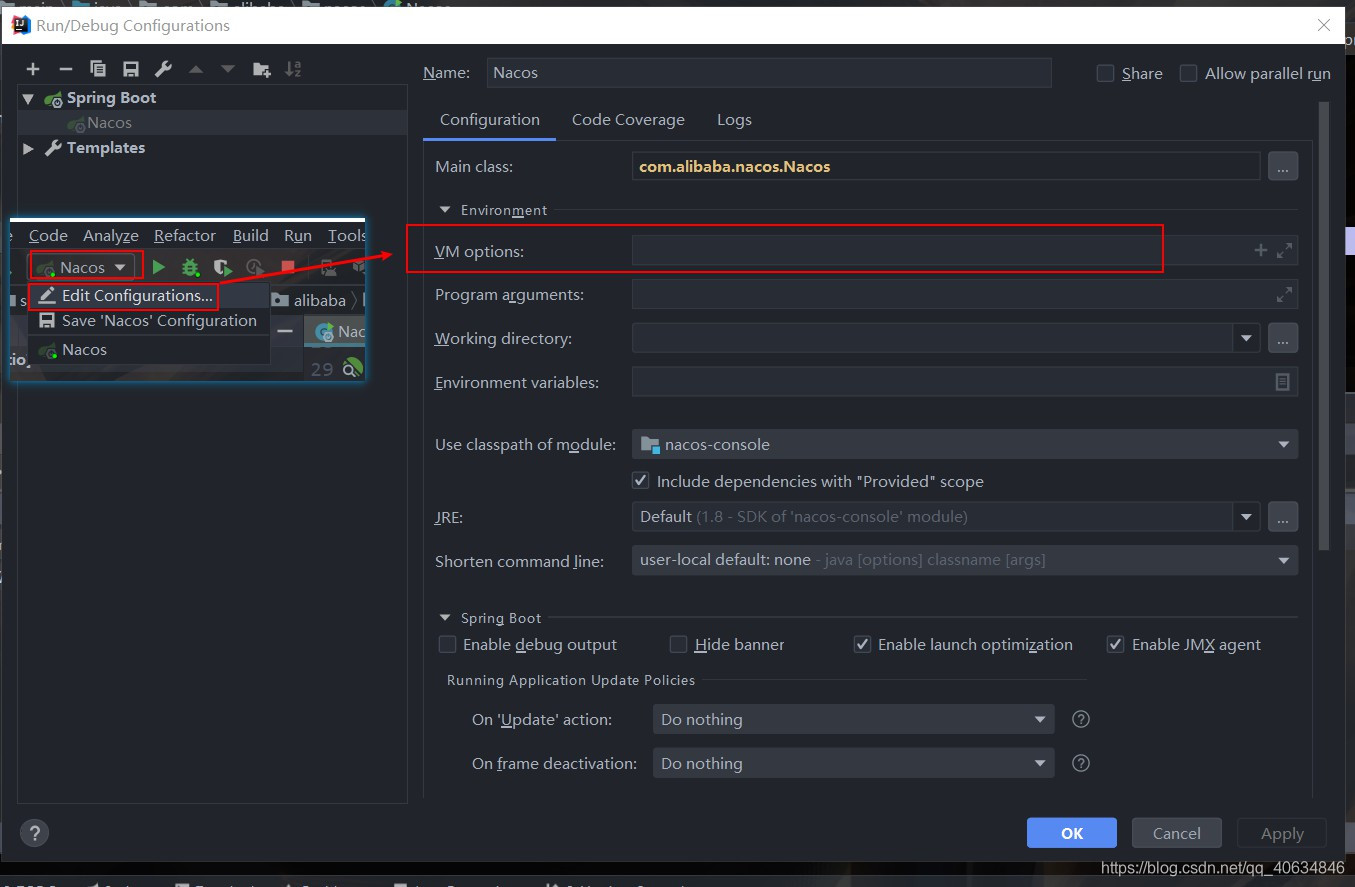Uncheck Include dependencies with "Provided" scope
1355x887 pixels.
pyautogui.click(x=641, y=481)
